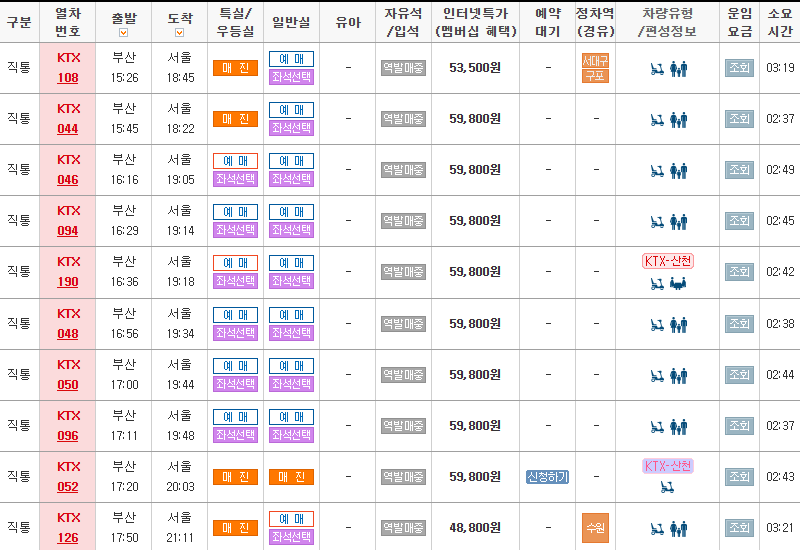Click the family seat icon in the KTX 108 row
811x550 pixels.
pyautogui.click(x=679, y=68)
